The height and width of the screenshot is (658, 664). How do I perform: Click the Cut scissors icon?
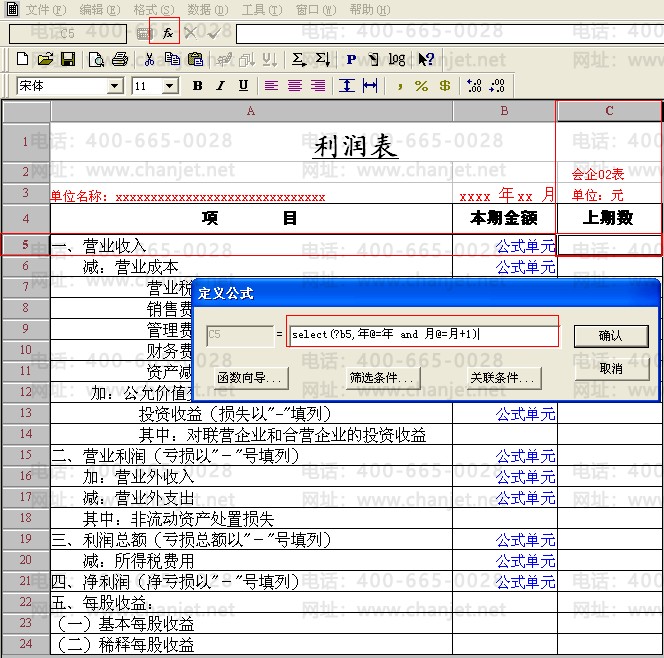[150, 60]
